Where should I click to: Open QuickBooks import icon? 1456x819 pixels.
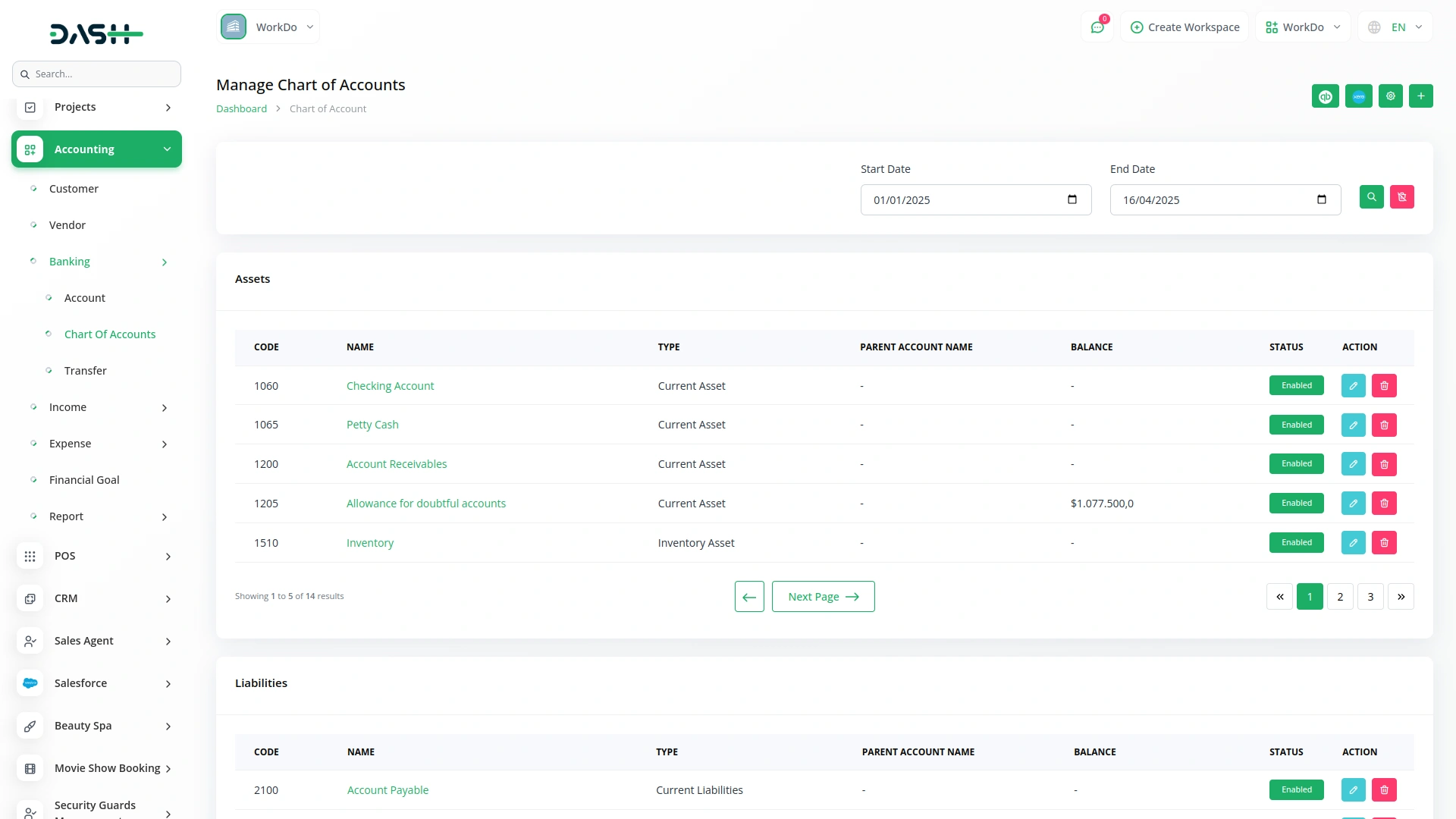(1326, 96)
